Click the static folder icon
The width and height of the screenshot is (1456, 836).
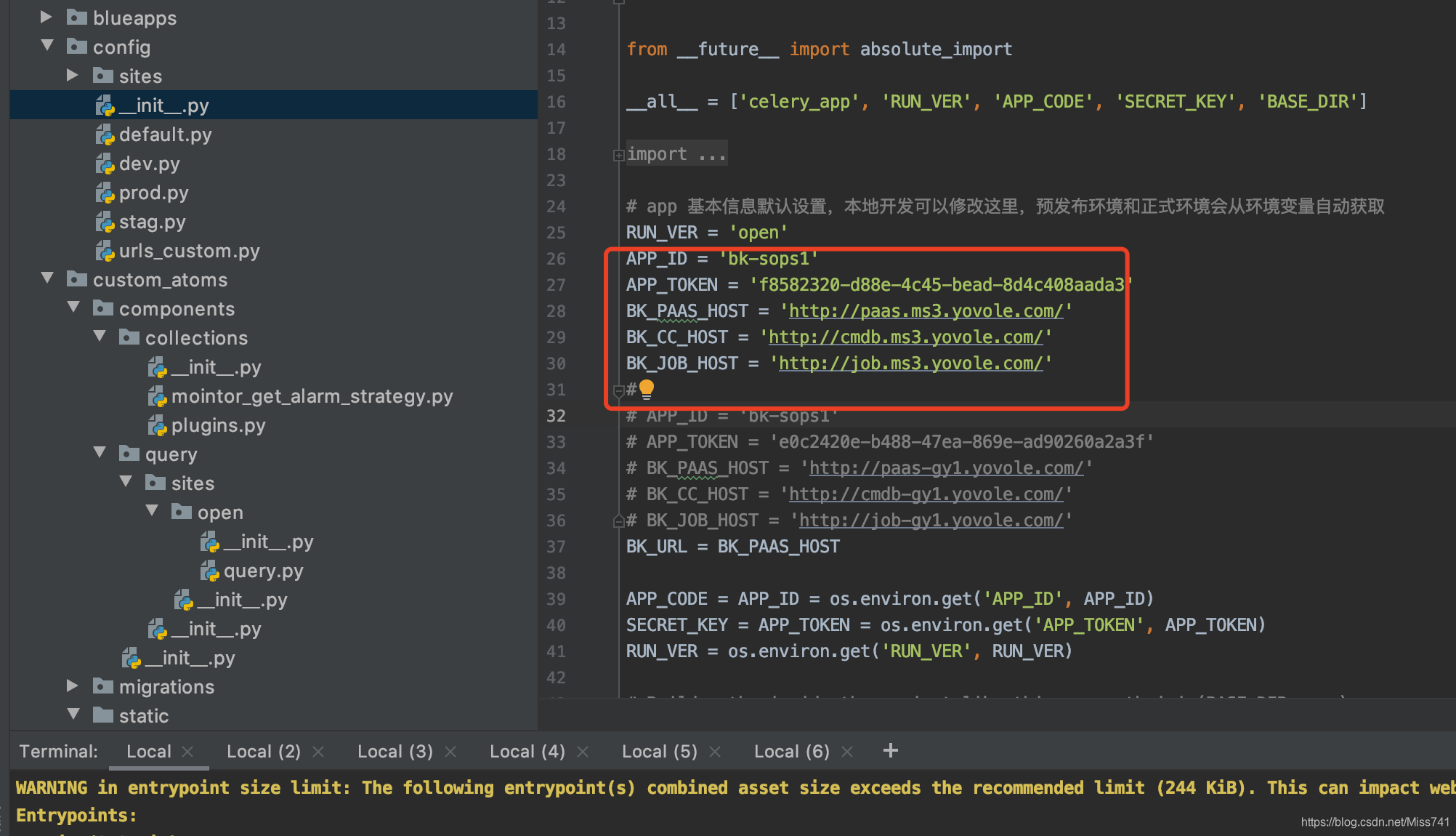103,715
